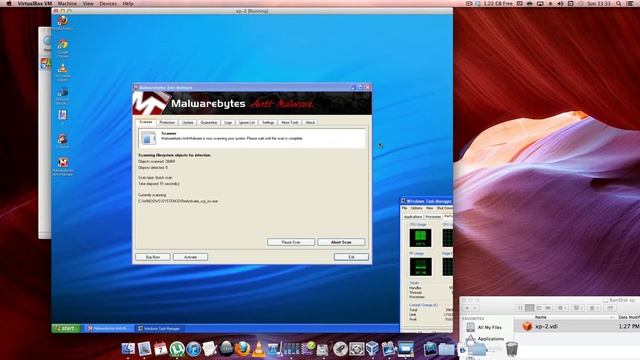
Task: Open Microsoft Security desktop icon
Action: [x=62, y=96]
